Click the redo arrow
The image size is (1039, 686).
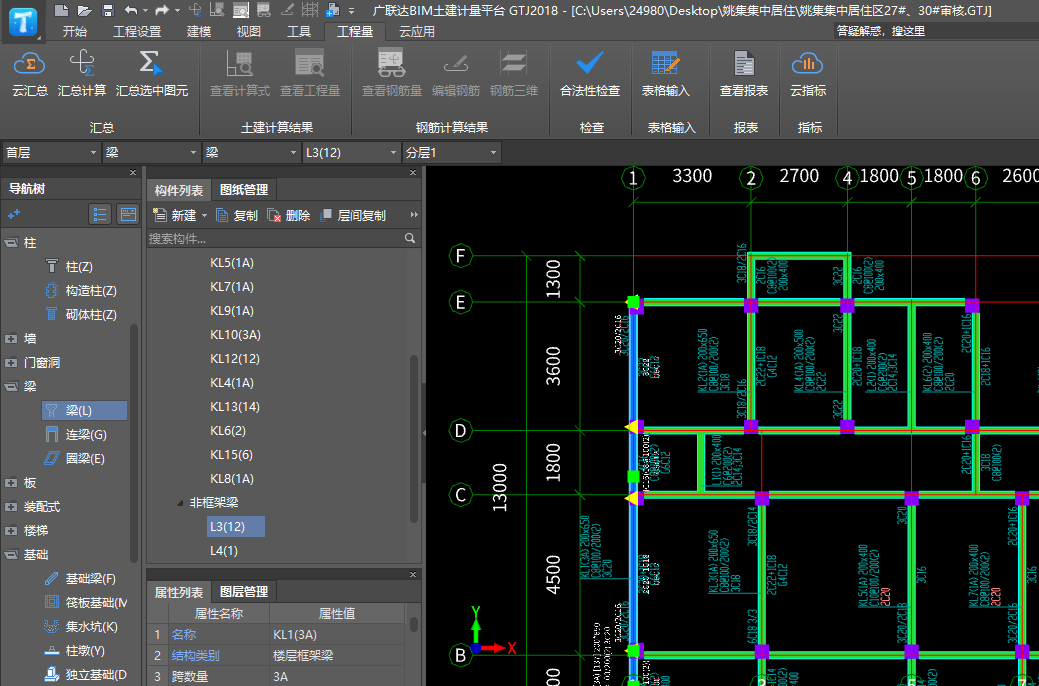[162, 10]
